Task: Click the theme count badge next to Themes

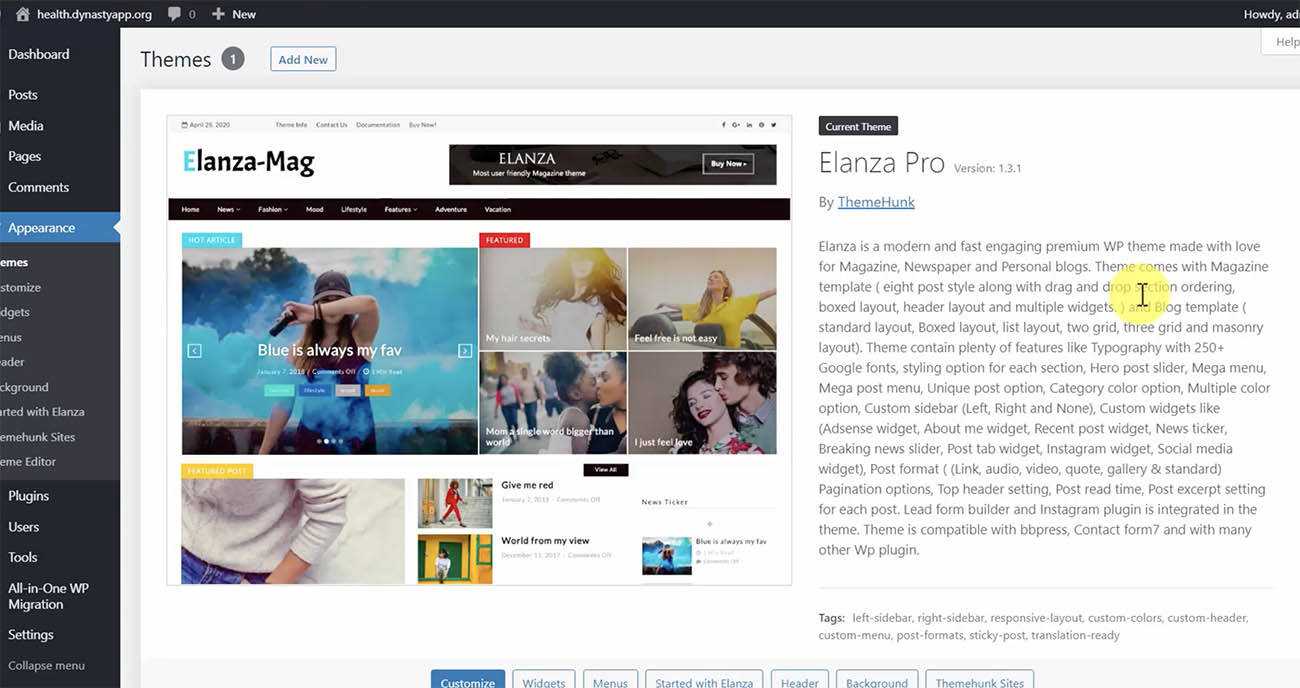Action: pos(233,59)
